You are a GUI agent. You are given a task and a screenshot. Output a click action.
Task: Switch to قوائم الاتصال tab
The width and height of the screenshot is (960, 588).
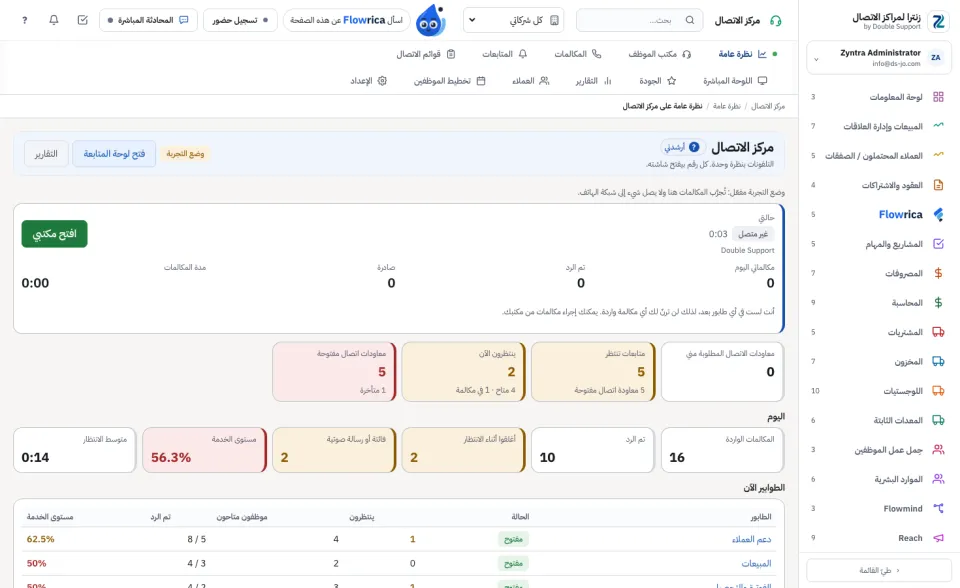(426, 54)
